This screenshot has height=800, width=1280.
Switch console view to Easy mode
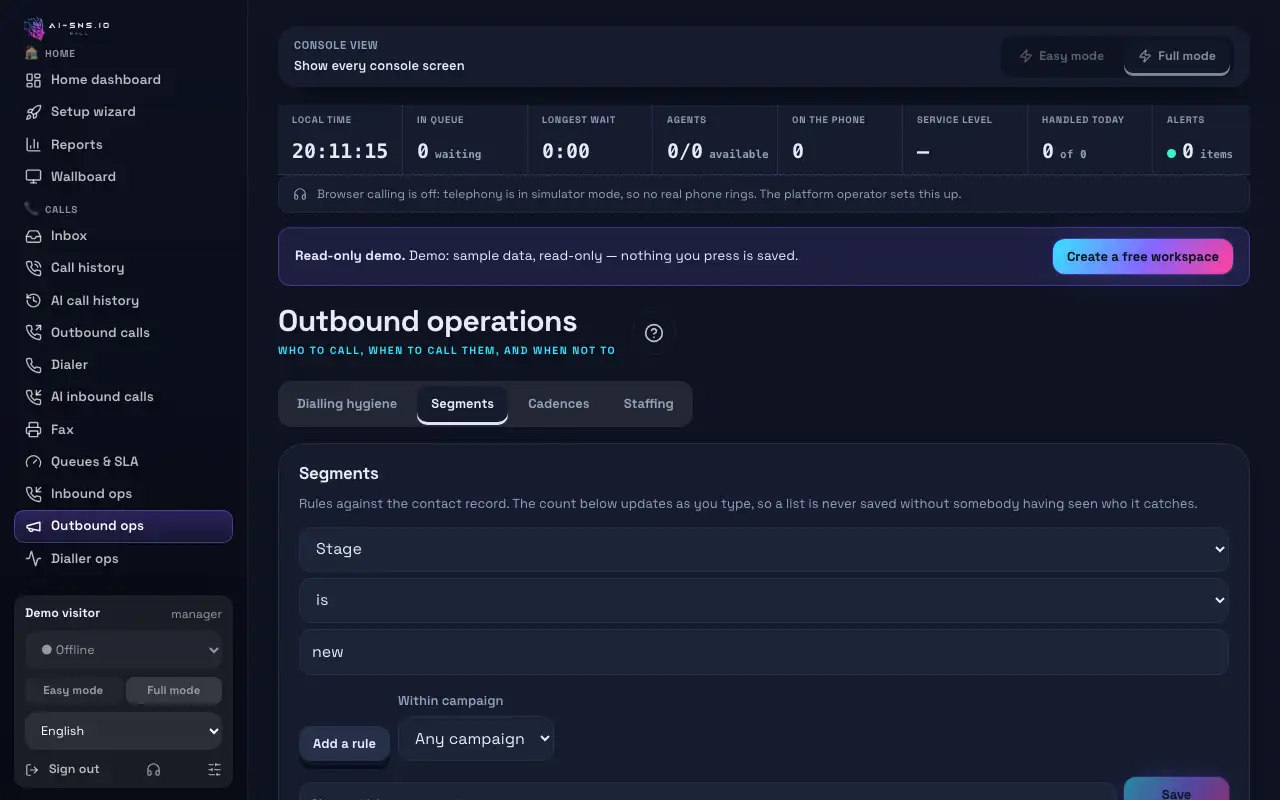click(x=1061, y=56)
